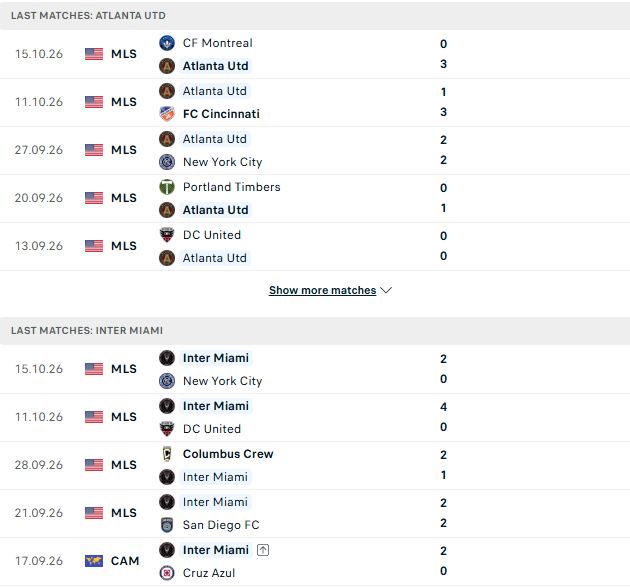Select the Last Matches: Inter Miami header
Image resolution: width=630 pixels, height=587 pixels.
(87, 330)
